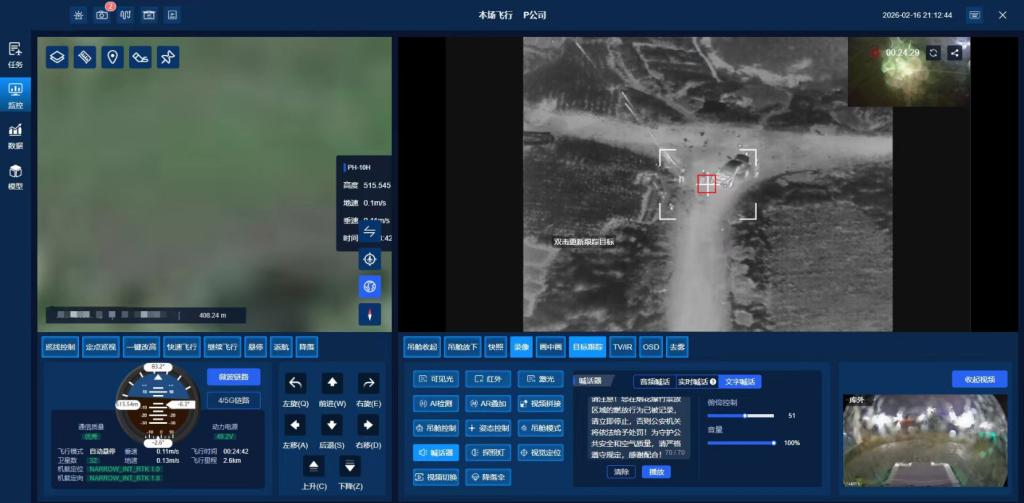The height and width of the screenshot is (503, 1024).
Task: Click the 播放 play button
Action: click(656, 471)
